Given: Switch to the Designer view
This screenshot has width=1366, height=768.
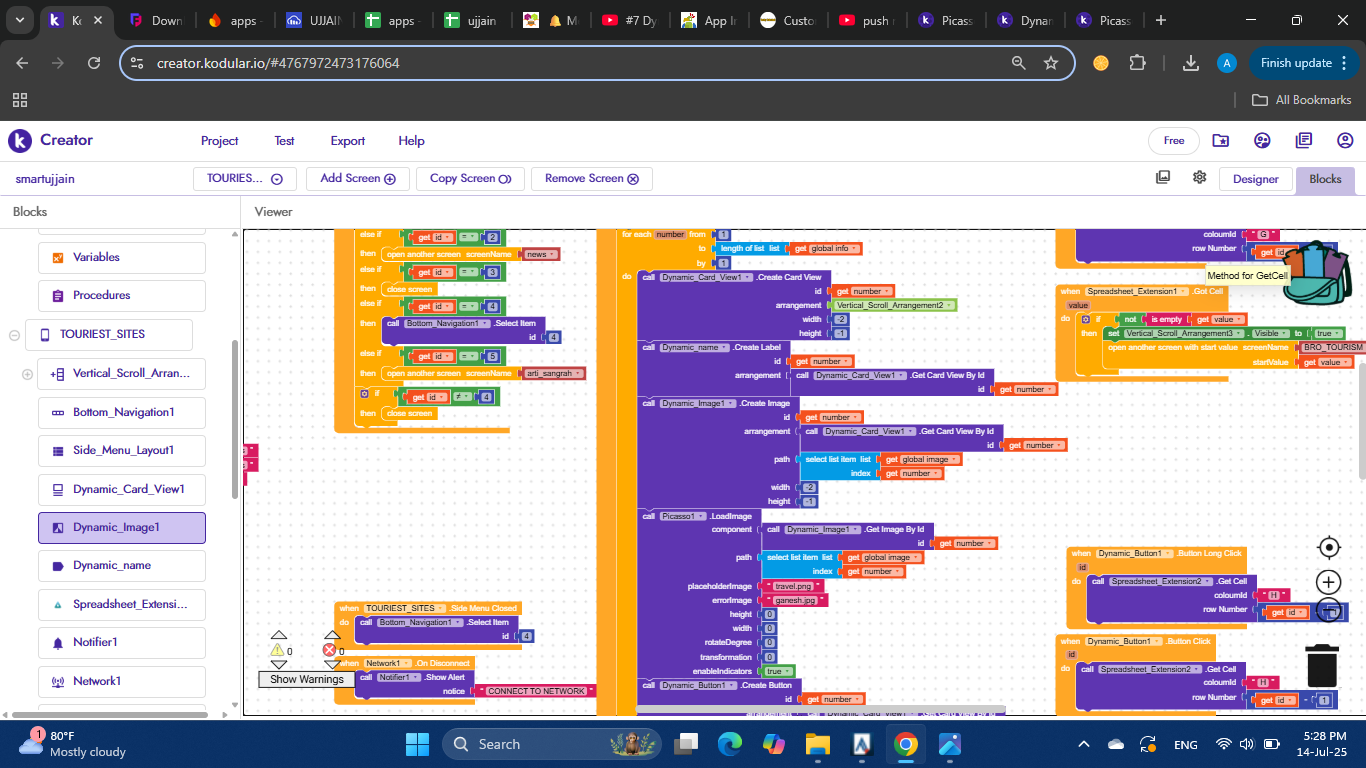Looking at the screenshot, I should tap(1255, 179).
